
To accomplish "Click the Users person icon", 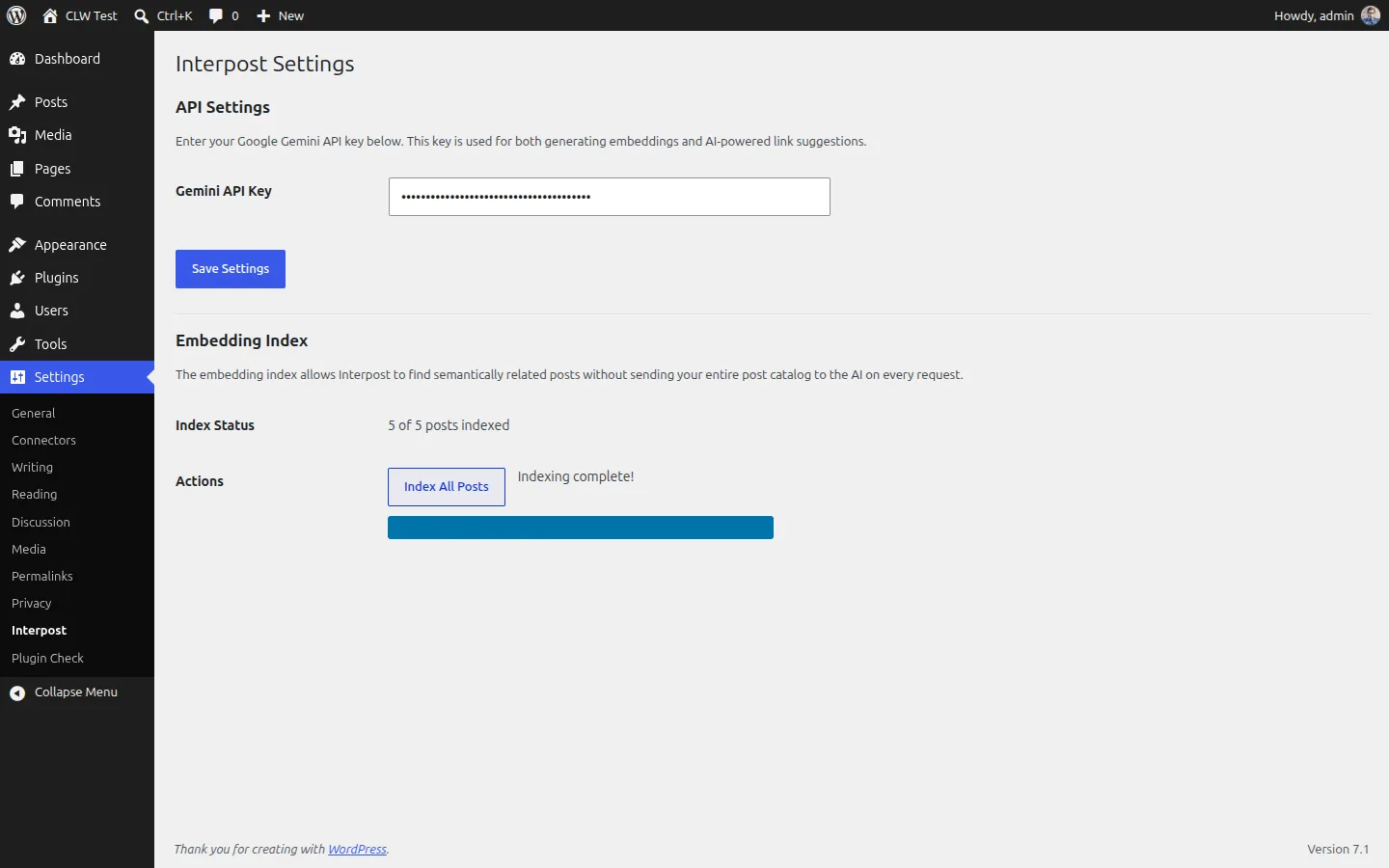I will pos(17,311).
